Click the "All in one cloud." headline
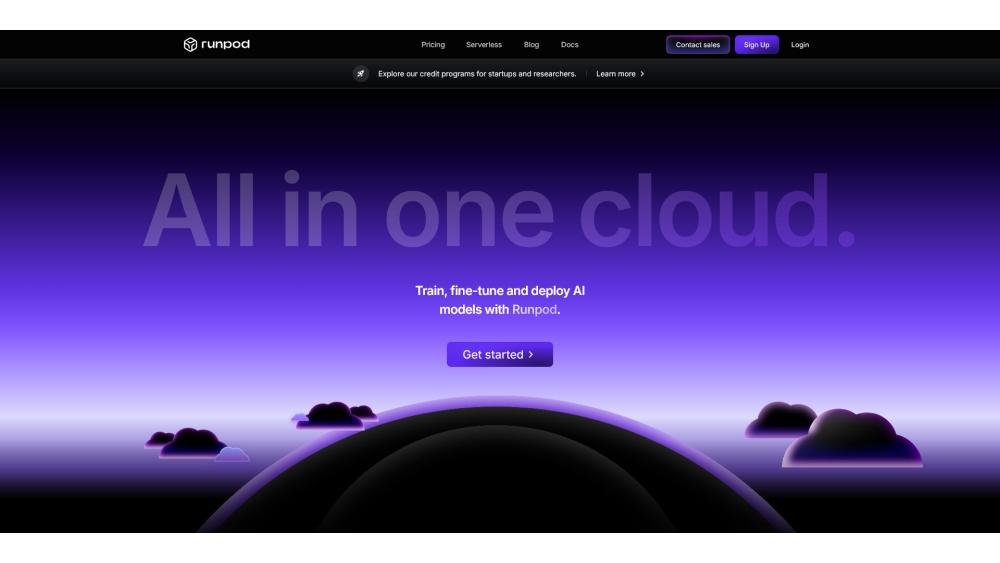The width and height of the screenshot is (1000, 563). (499, 212)
